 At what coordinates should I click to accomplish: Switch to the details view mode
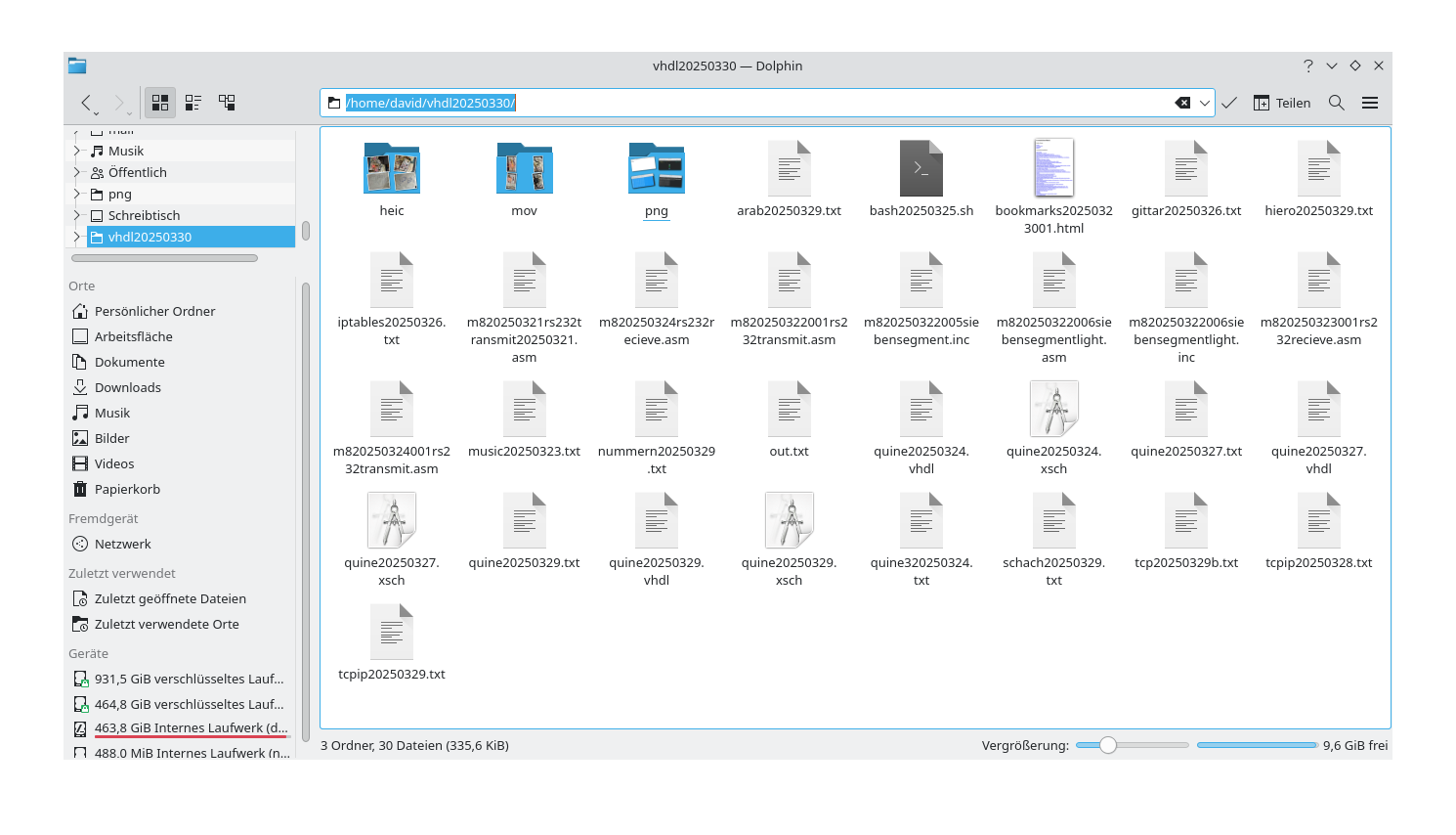pyautogui.click(x=227, y=102)
